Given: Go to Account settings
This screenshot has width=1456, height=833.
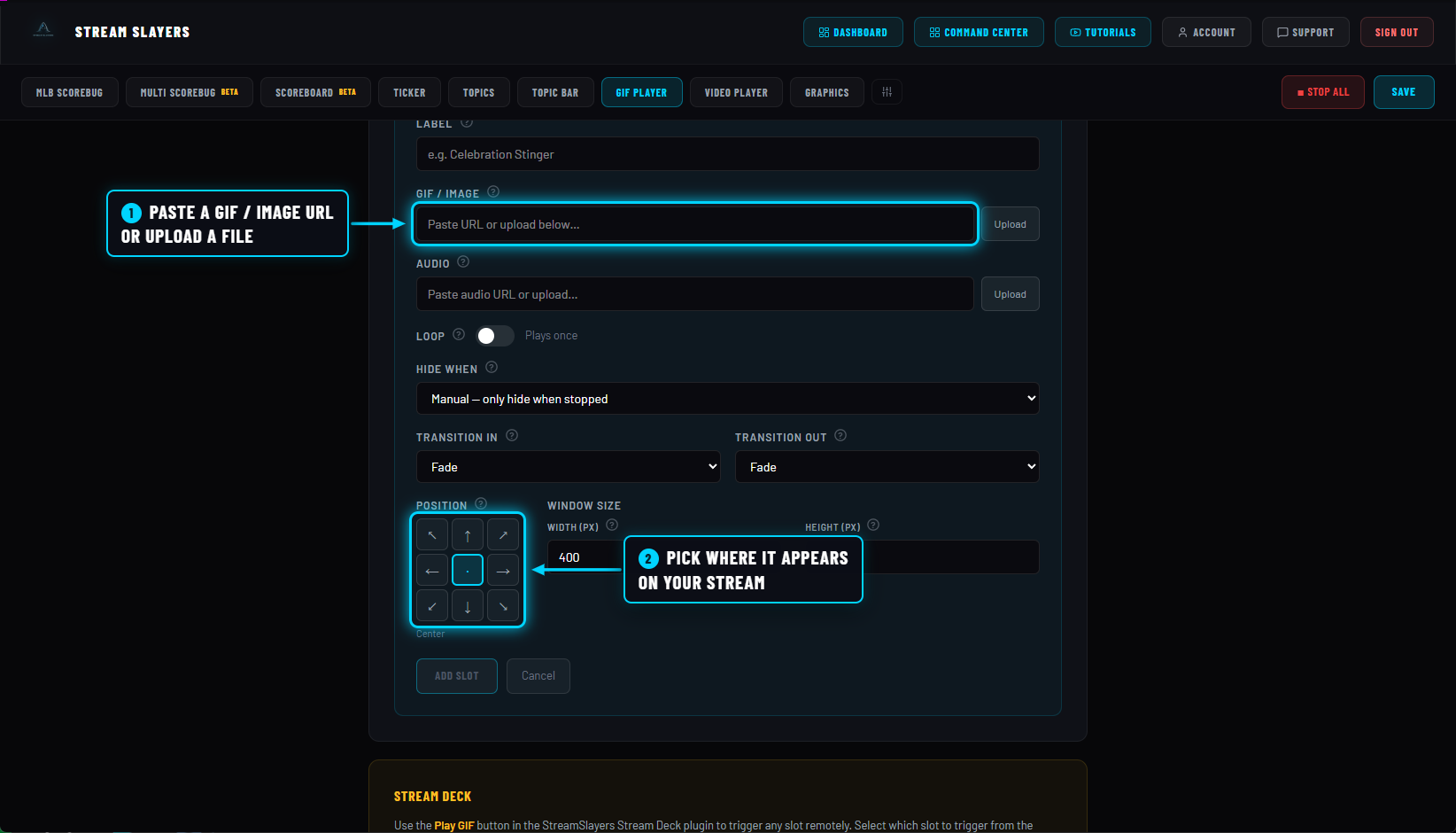Looking at the screenshot, I should (x=1206, y=32).
